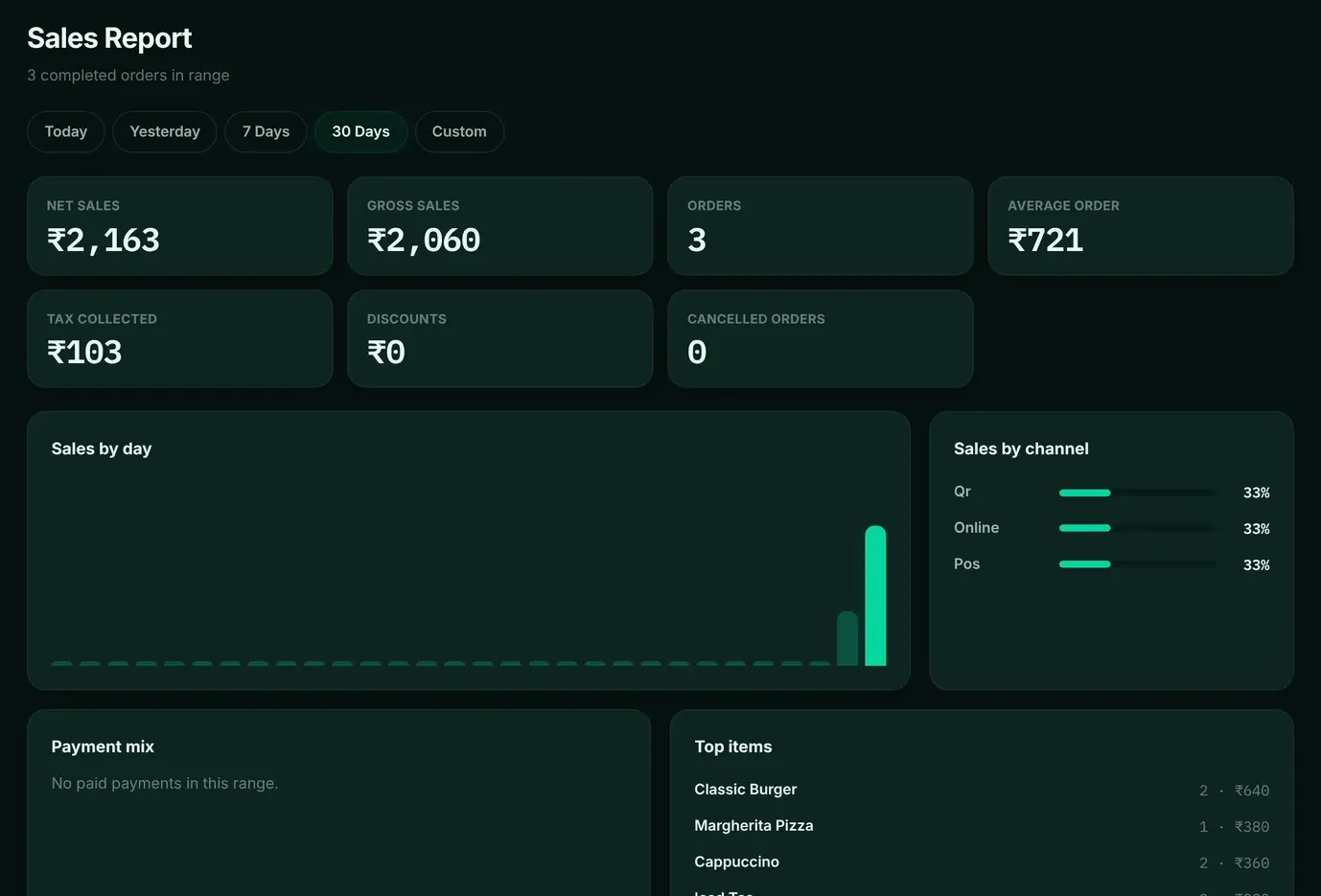Click the ₹2,163 net sales value
Image resolution: width=1321 pixels, height=896 pixels.
[x=104, y=240]
